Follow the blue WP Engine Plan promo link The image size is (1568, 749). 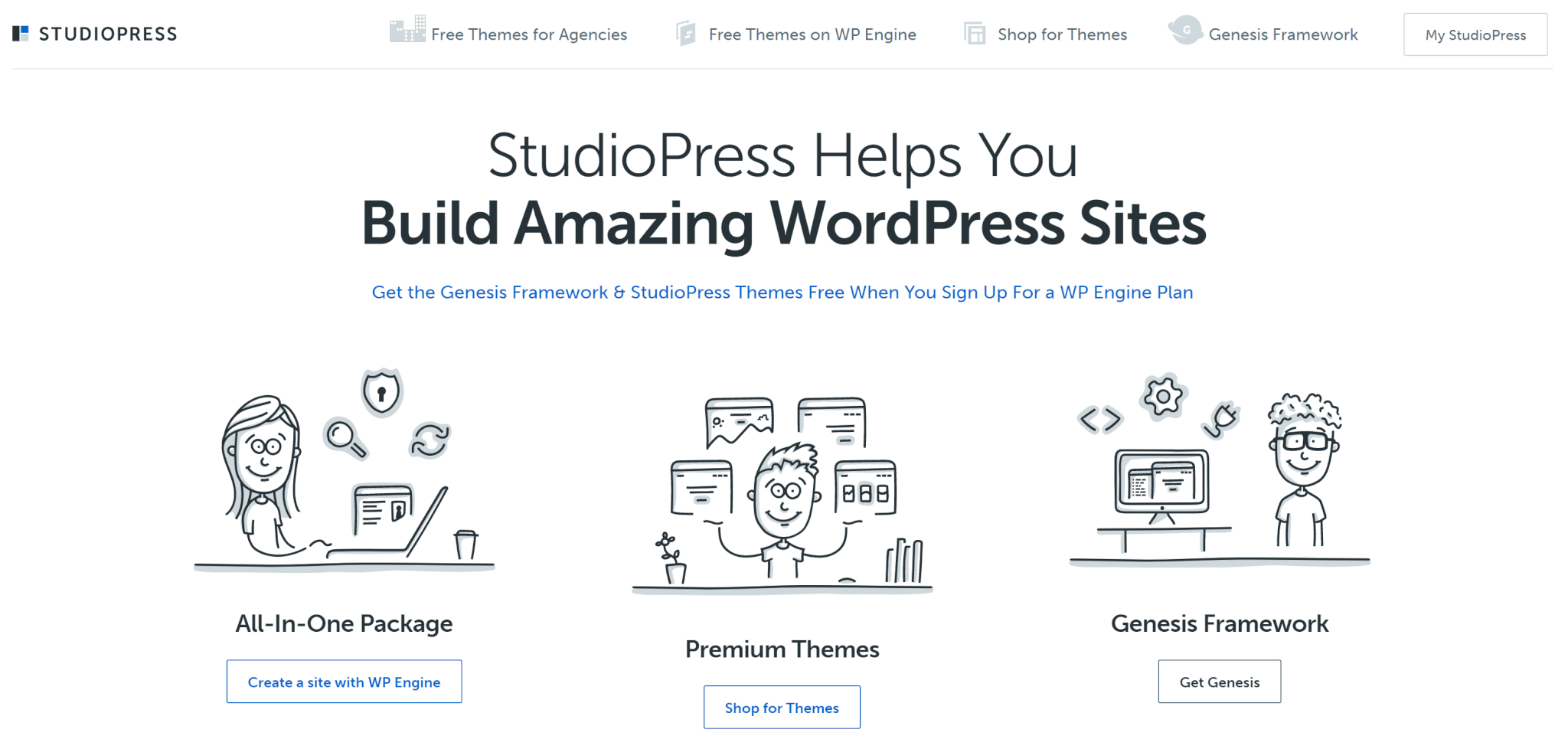[782, 293]
